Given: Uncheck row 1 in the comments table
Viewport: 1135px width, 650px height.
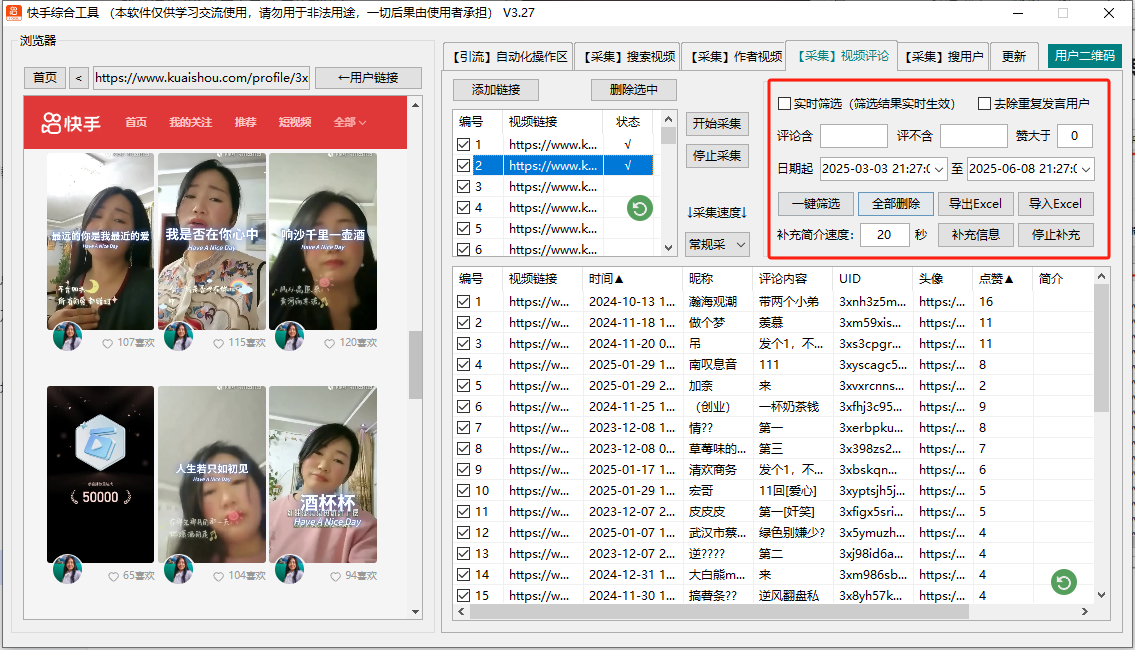Looking at the screenshot, I should (463, 302).
